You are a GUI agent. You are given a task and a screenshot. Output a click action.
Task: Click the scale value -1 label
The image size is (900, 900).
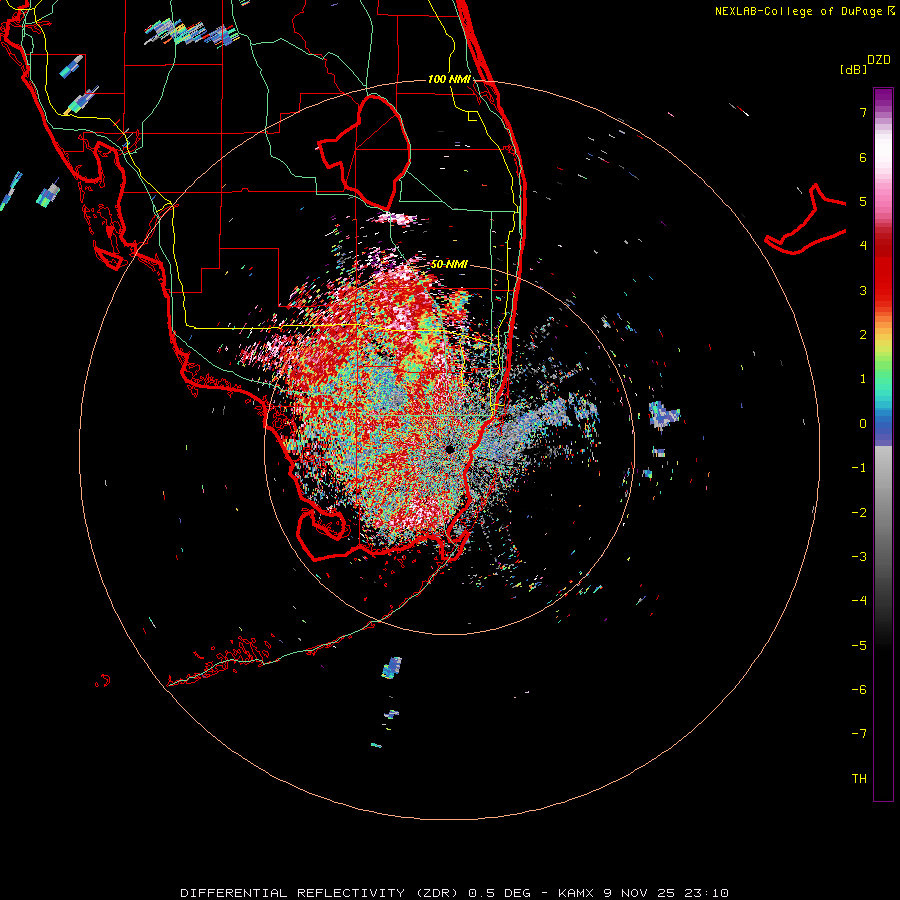click(x=859, y=468)
